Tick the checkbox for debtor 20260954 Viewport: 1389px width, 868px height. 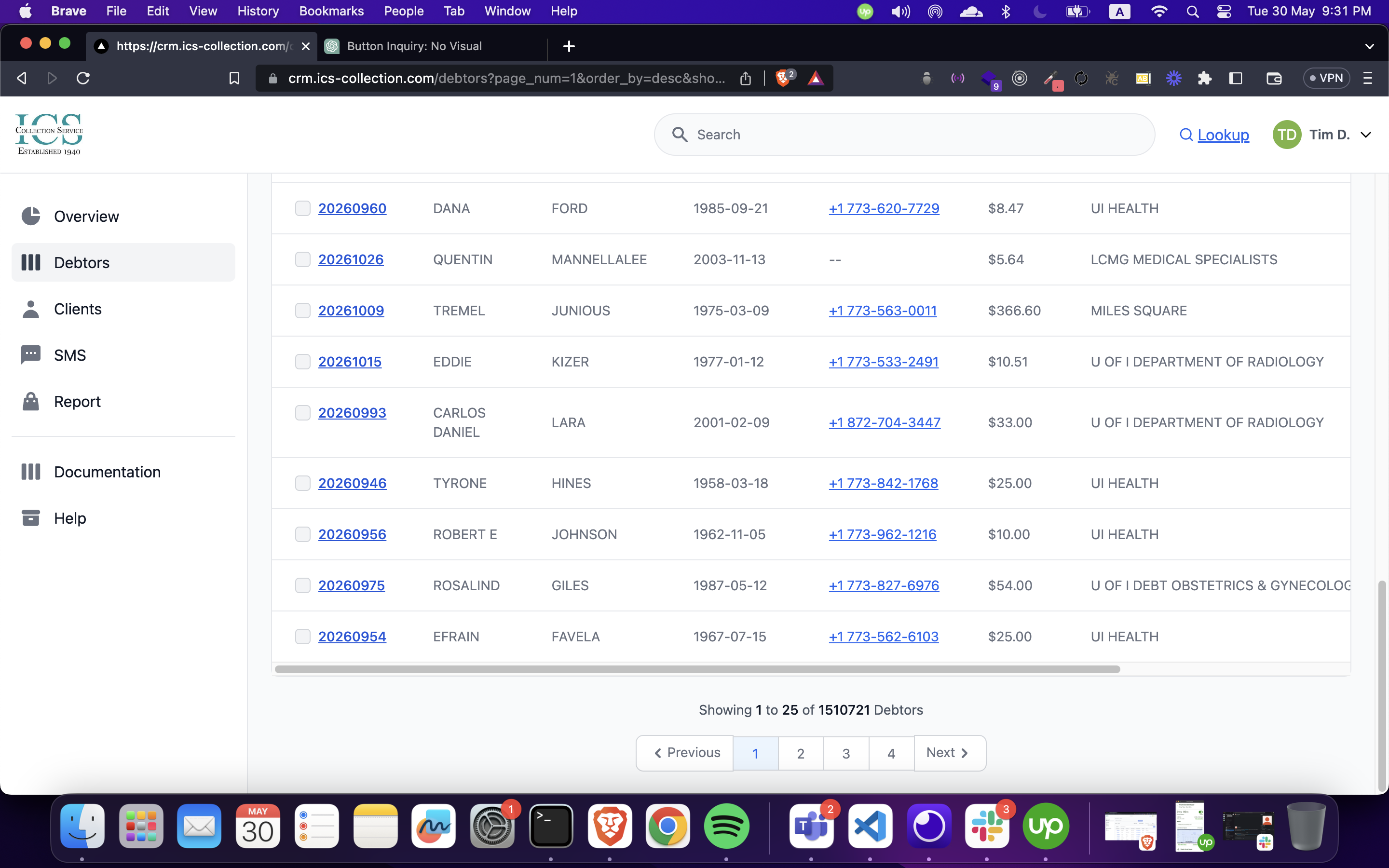[302, 636]
